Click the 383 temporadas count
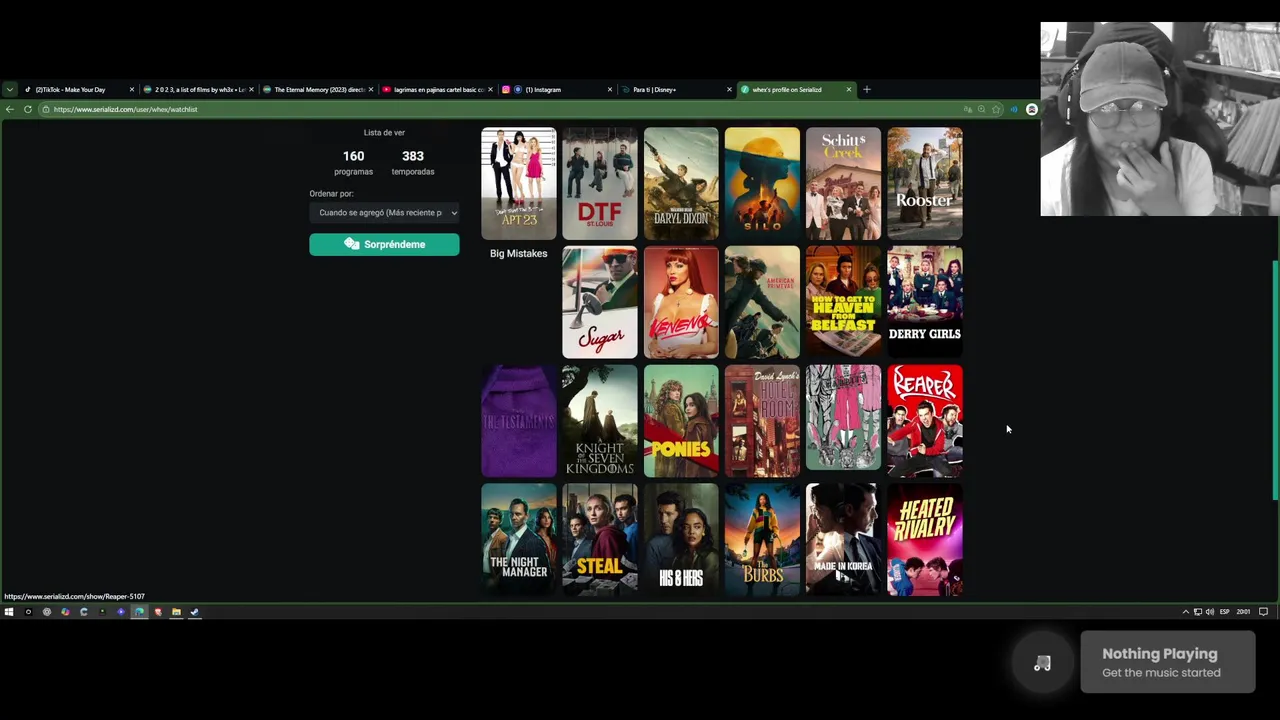Viewport: 1280px width, 720px height. (x=413, y=163)
